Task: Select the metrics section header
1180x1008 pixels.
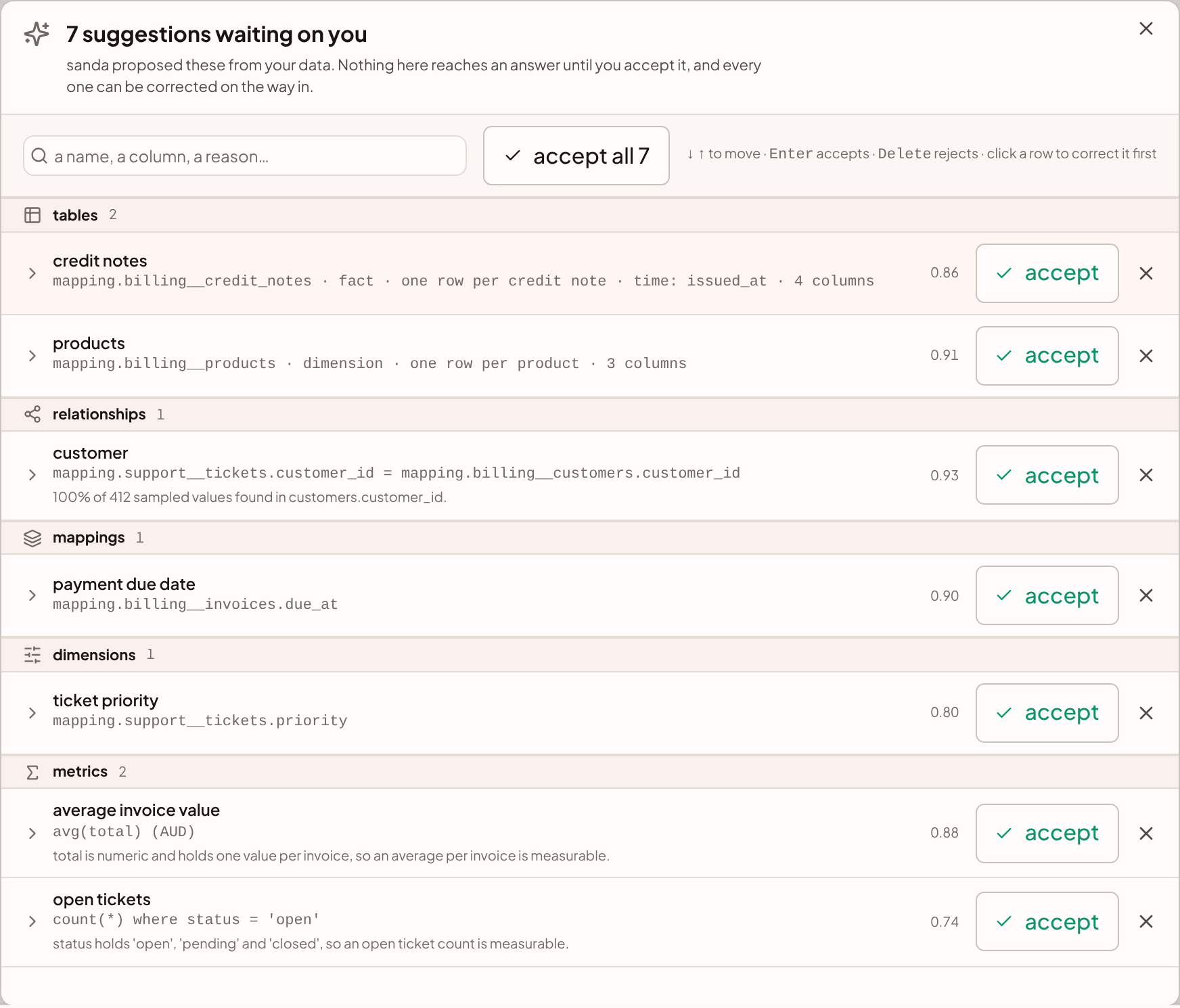Action: click(x=590, y=772)
